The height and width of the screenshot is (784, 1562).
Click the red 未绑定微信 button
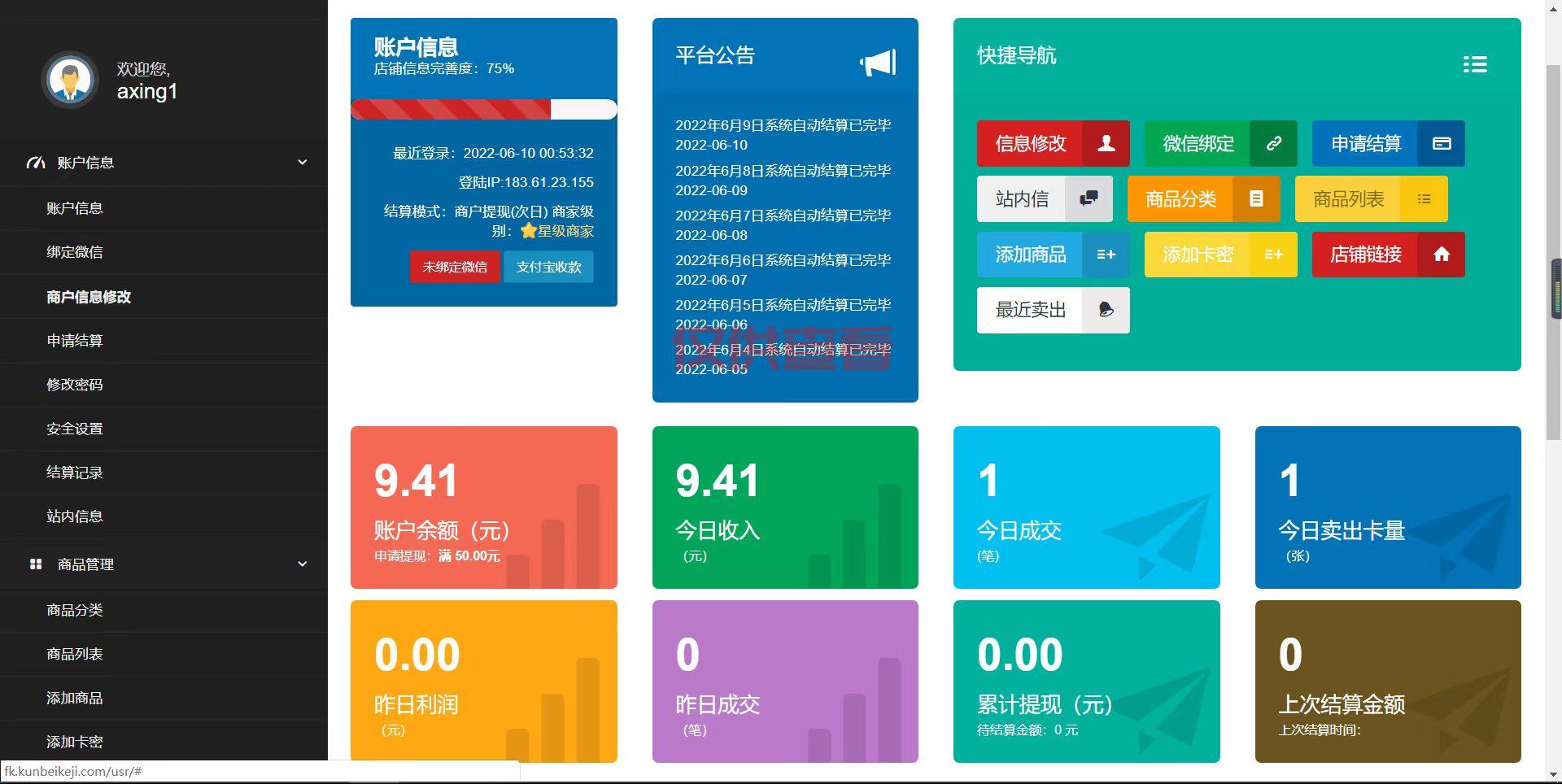point(455,267)
